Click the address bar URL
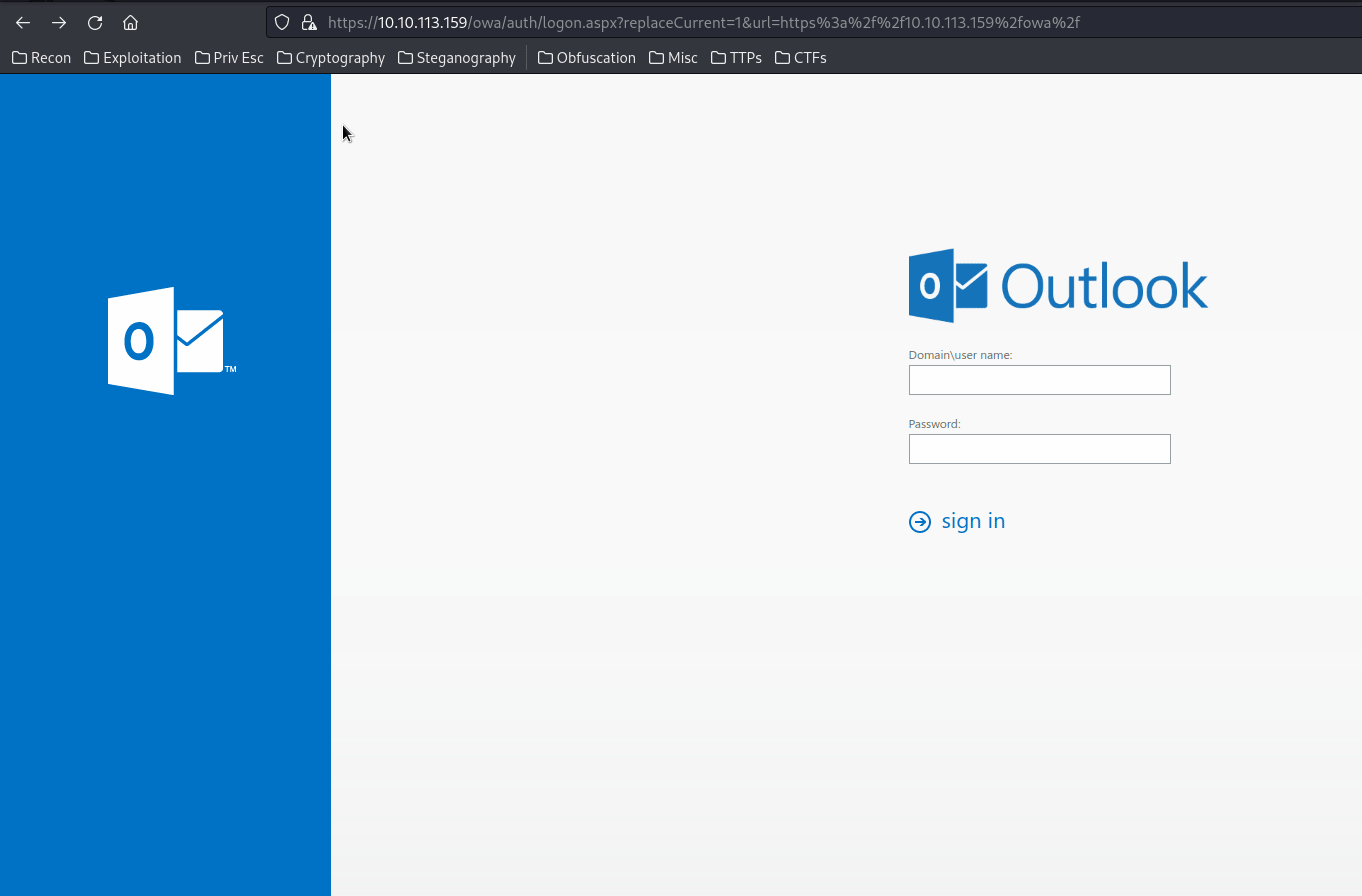This screenshot has width=1362, height=896. click(704, 22)
